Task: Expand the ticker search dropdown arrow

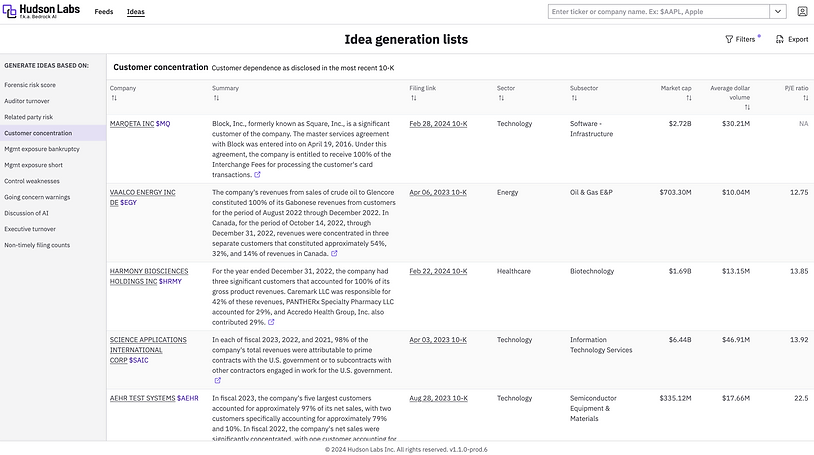Action: tap(777, 11)
